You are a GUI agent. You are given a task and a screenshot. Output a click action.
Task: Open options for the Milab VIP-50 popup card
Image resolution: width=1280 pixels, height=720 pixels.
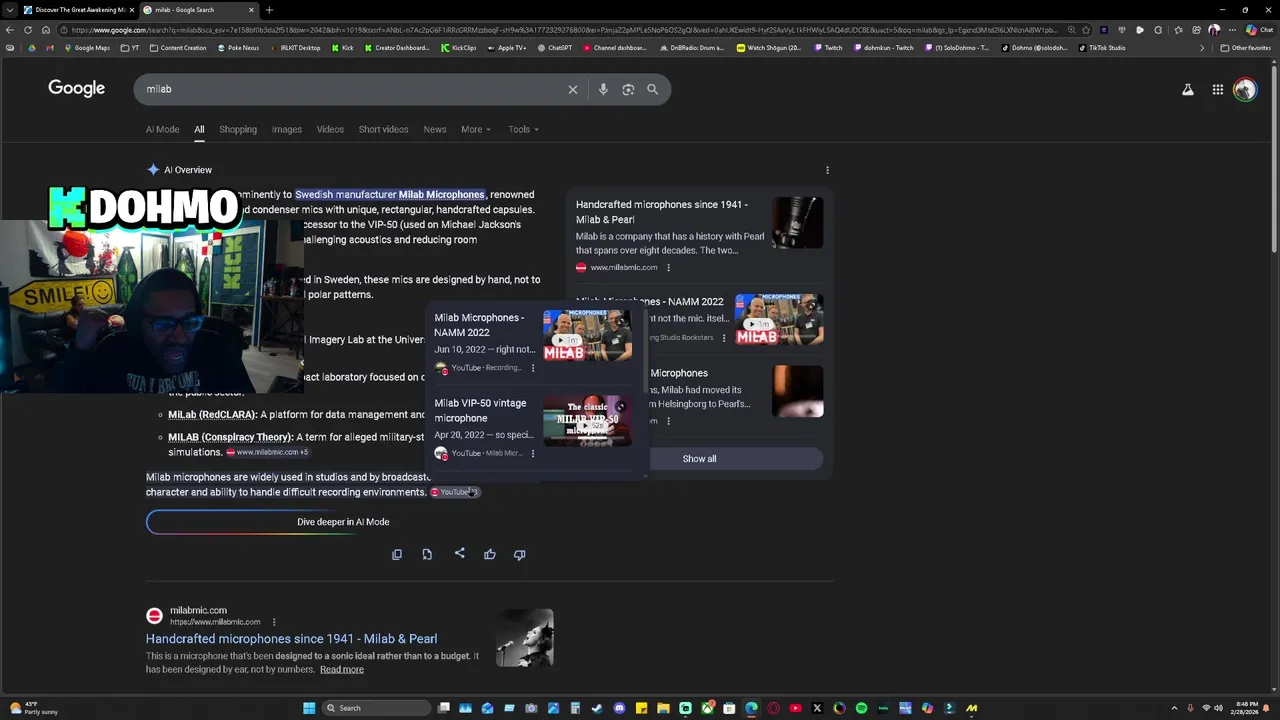tap(532, 453)
